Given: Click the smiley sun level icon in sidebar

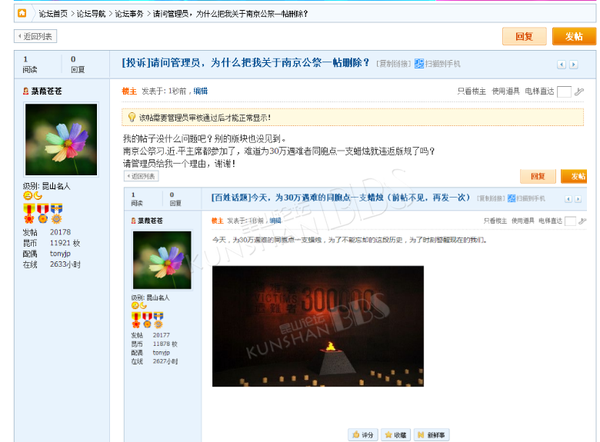Looking at the screenshot, I should coord(28,196).
